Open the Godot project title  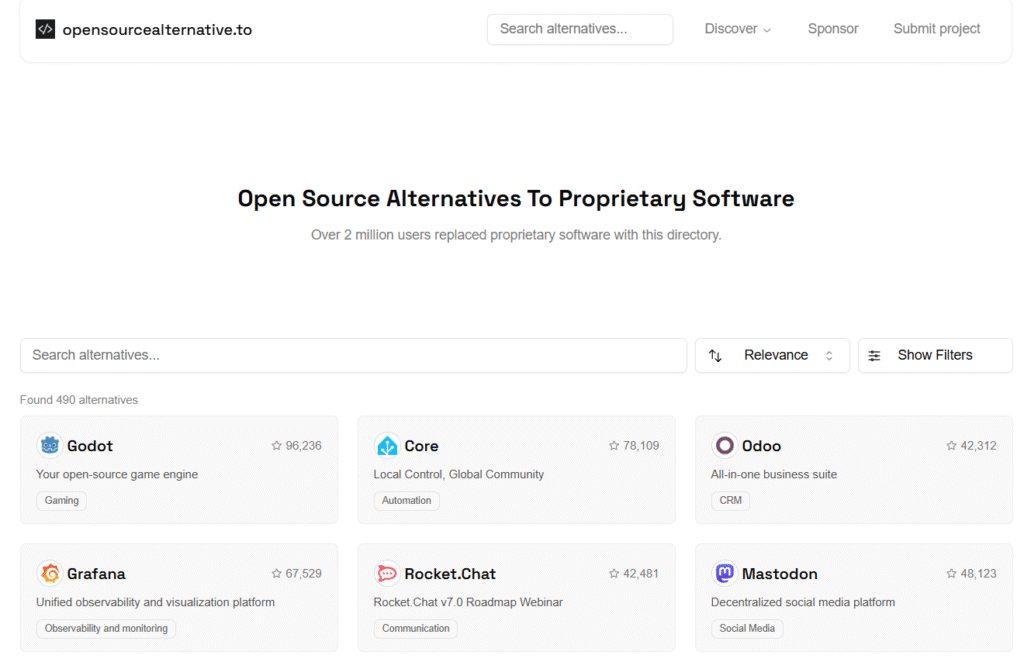[89, 446]
